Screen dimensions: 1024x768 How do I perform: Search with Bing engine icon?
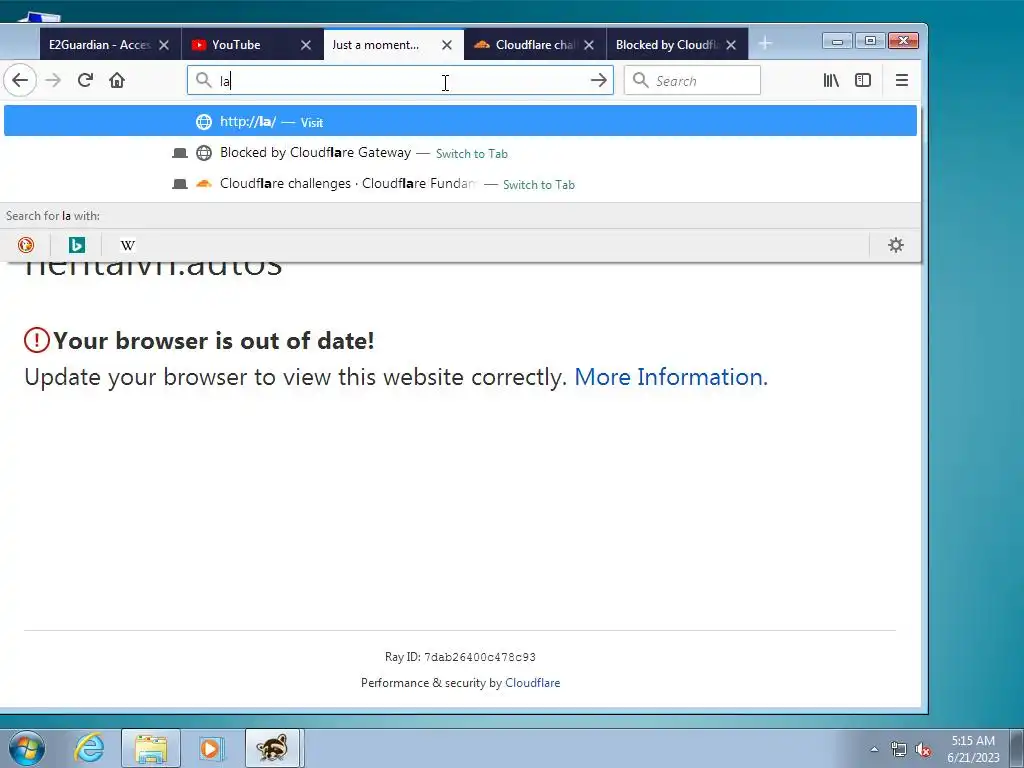(76, 245)
